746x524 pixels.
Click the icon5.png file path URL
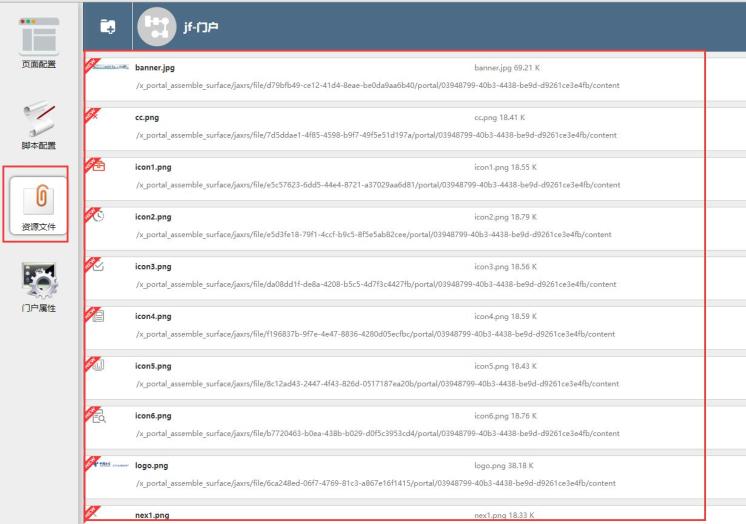click(378, 384)
